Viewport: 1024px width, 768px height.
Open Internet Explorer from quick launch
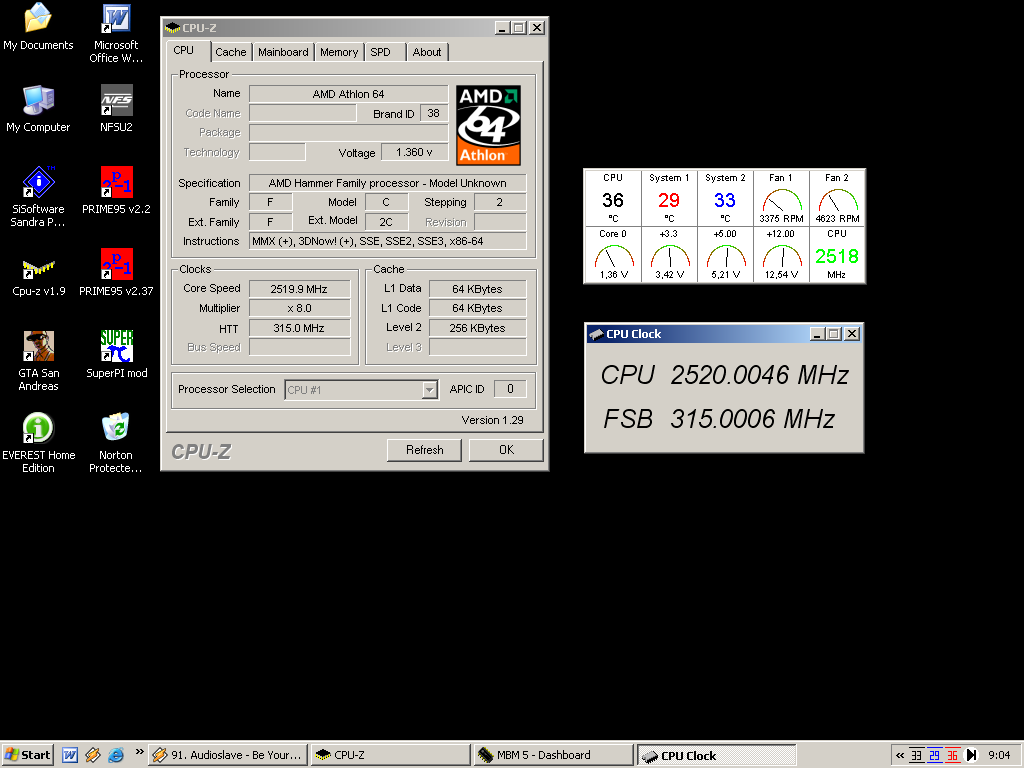click(116, 755)
